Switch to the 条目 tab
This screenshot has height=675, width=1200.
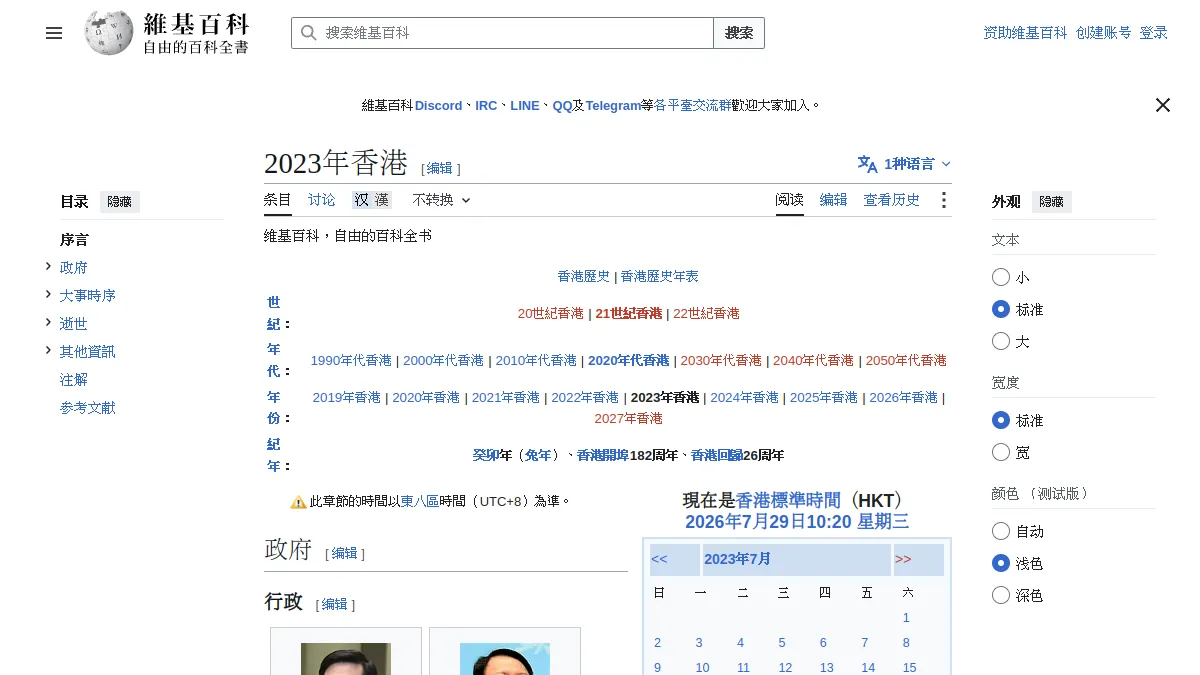pos(278,200)
